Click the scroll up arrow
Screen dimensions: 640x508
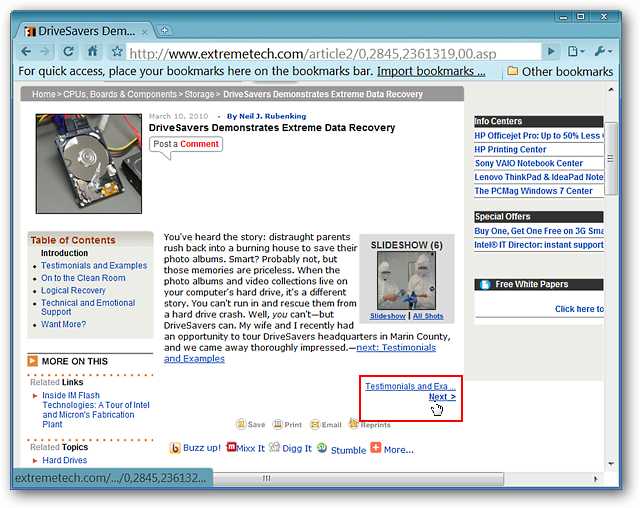[x=611, y=90]
